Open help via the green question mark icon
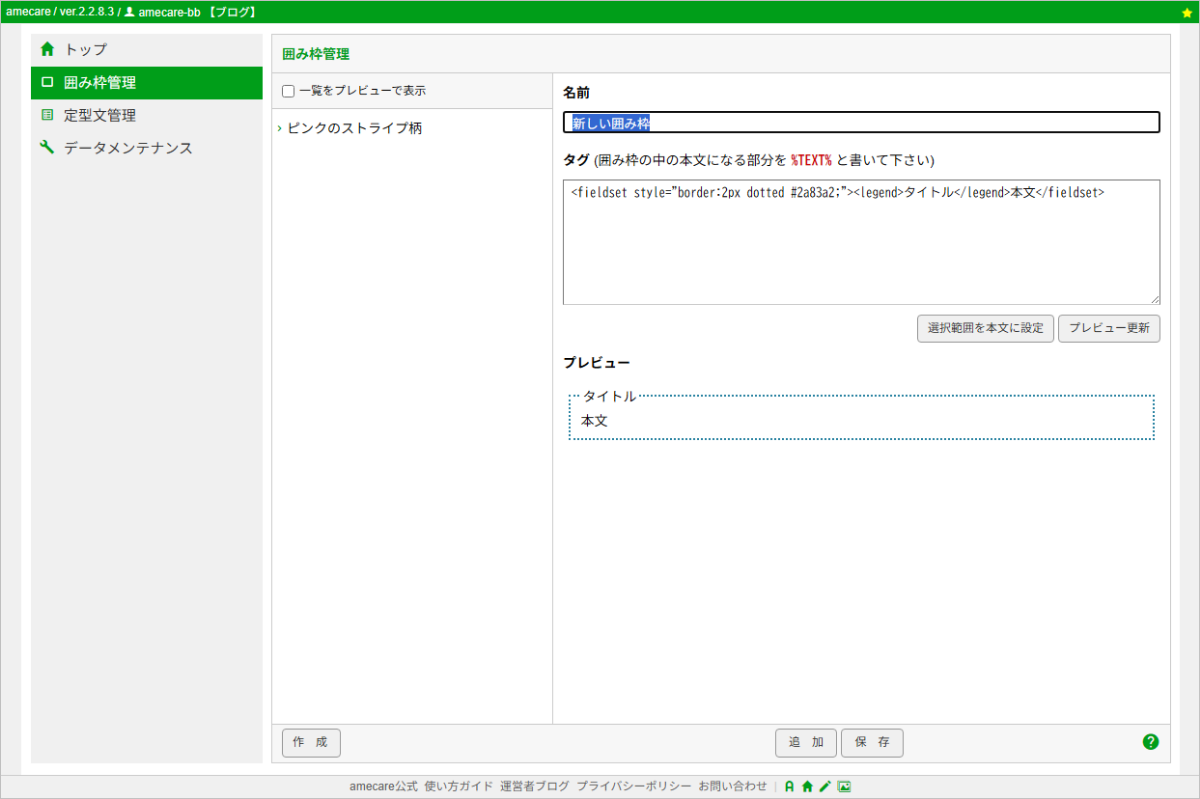Screen dimensions: 1200x799 pyautogui.click(x=1150, y=742)
